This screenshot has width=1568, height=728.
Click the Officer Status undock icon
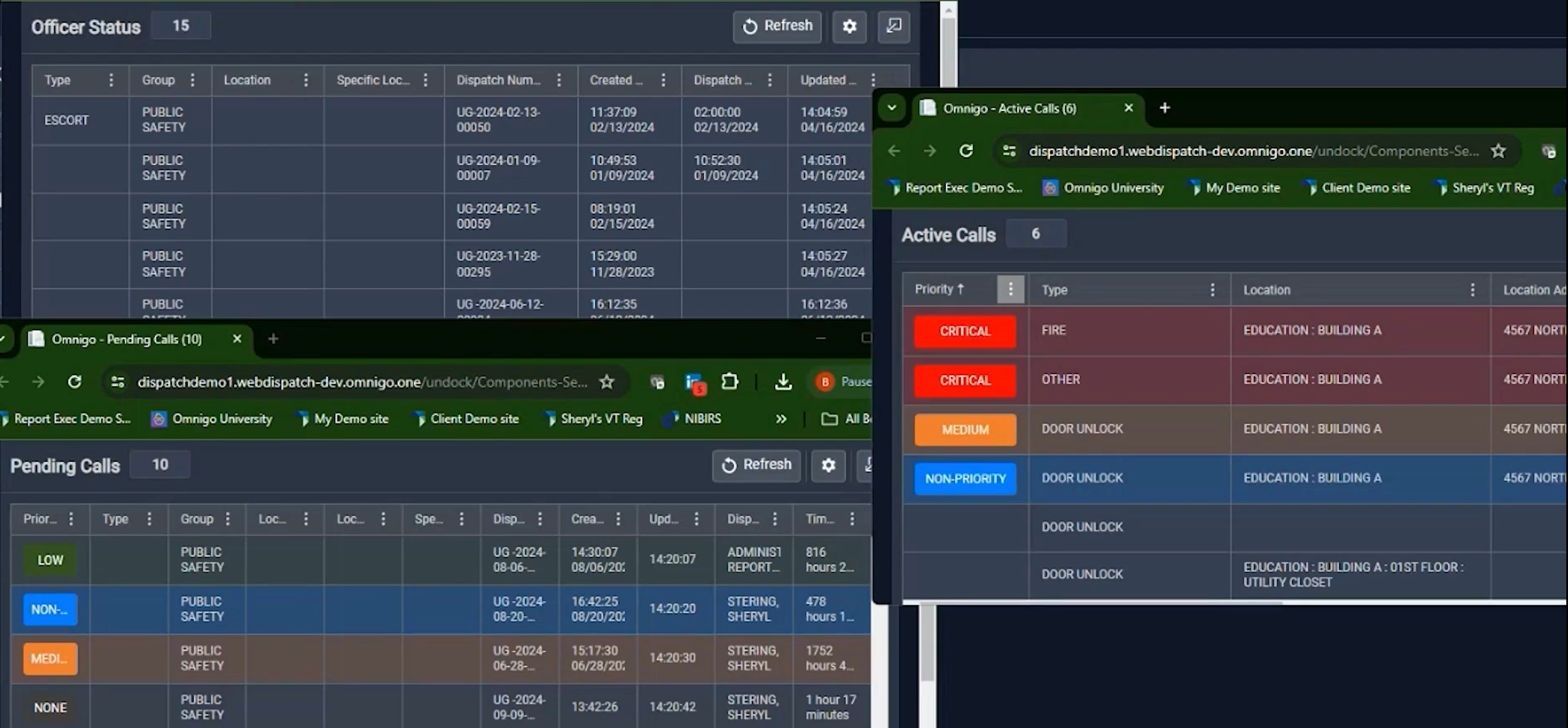[x=893, y=26]
